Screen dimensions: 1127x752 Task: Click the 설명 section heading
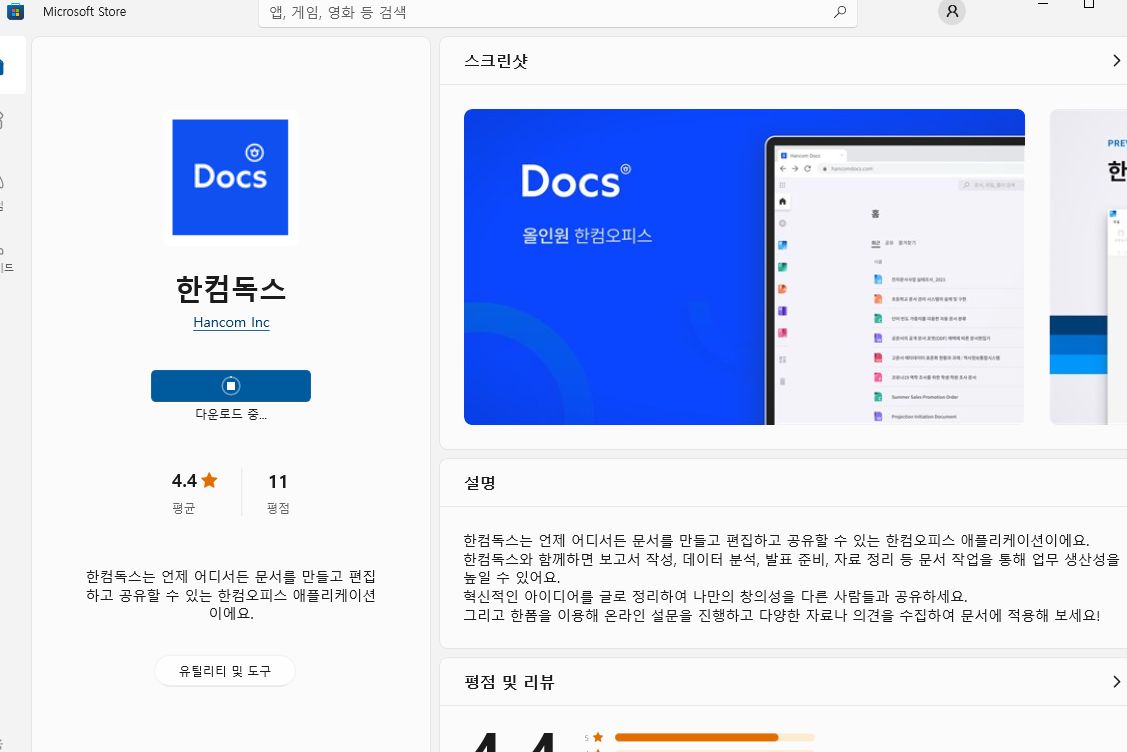point(479,483)
